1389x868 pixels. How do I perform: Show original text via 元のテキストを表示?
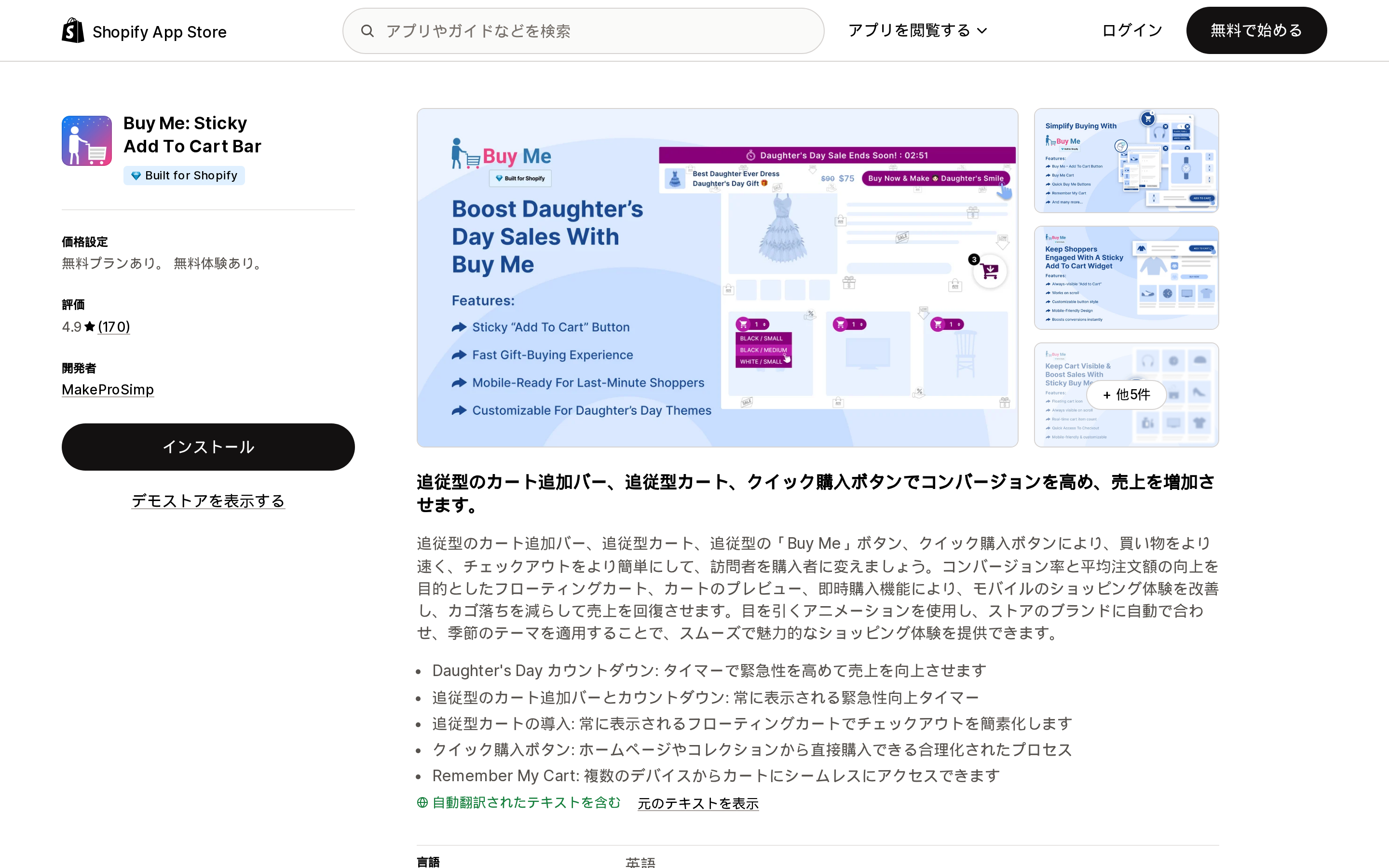point(698,803)
